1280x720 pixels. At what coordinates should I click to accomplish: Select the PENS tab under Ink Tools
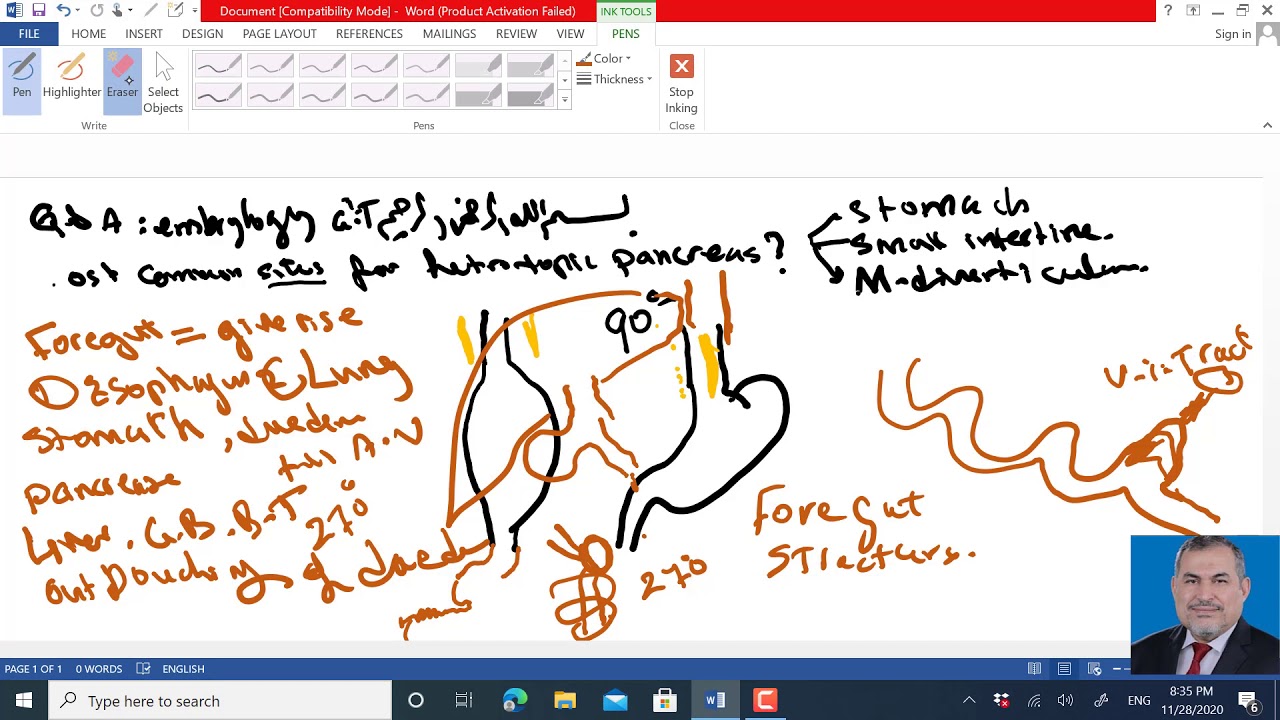(625, 34)
